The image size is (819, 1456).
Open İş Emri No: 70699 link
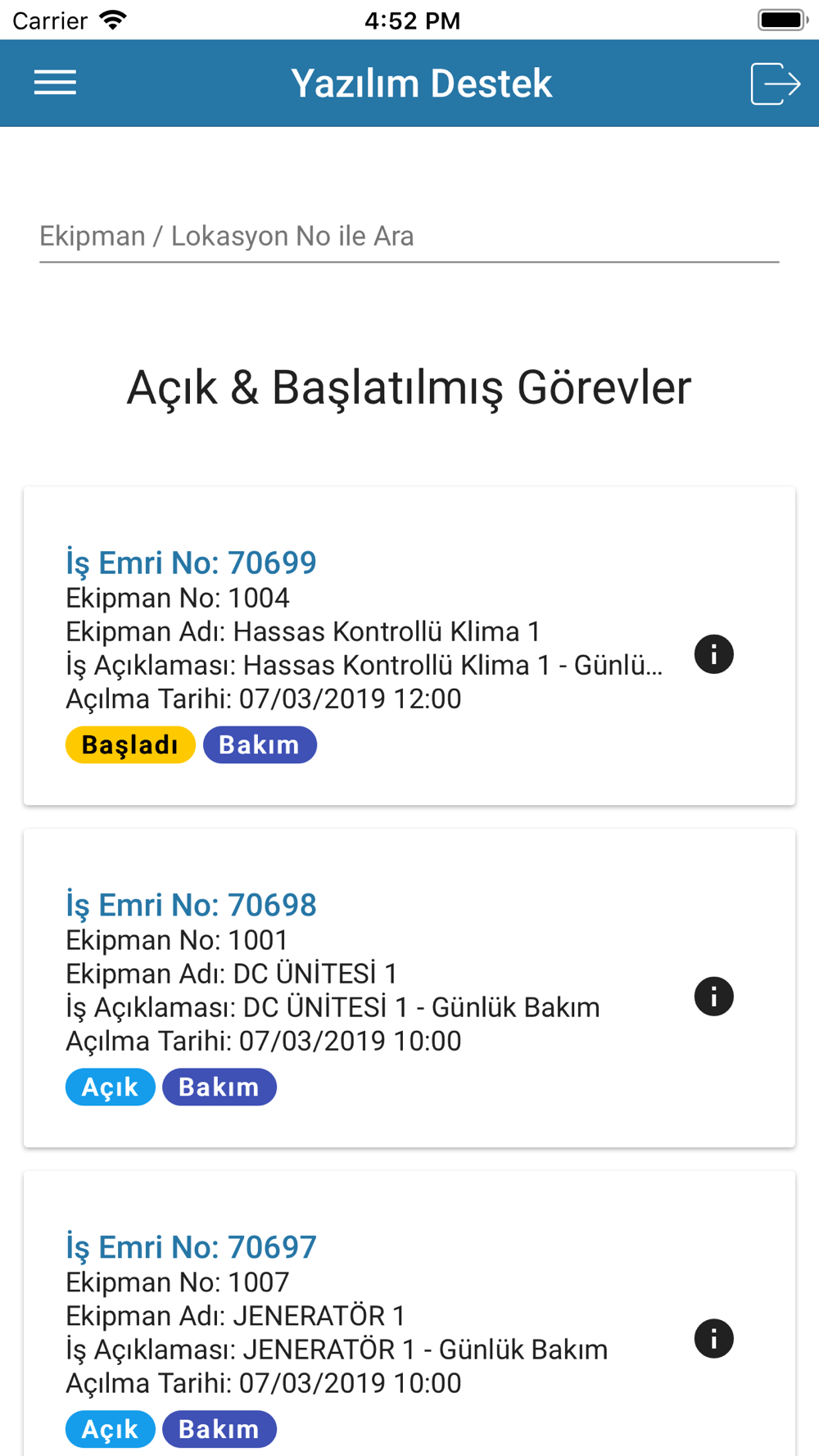pyautogui.click(x=191, y=563)
